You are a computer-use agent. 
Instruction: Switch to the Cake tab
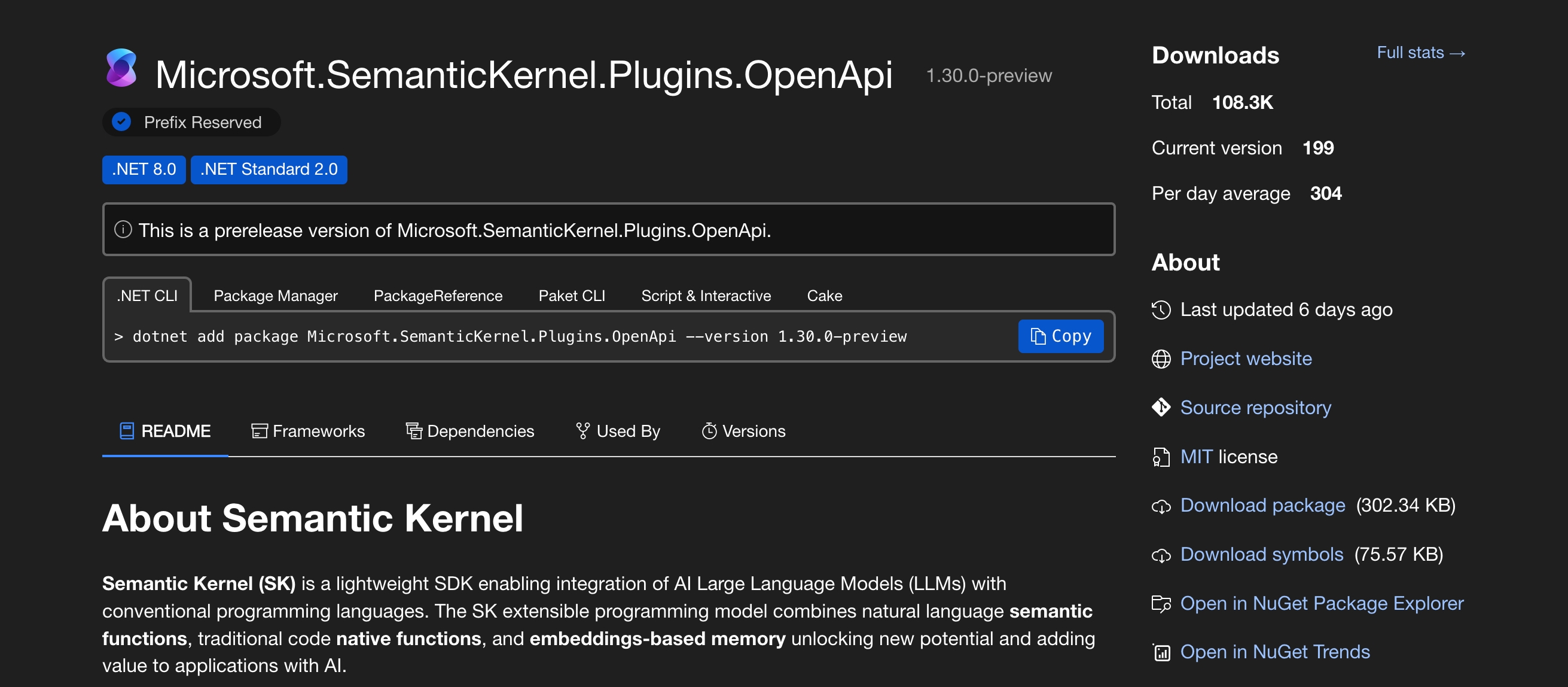click(824, 296)
